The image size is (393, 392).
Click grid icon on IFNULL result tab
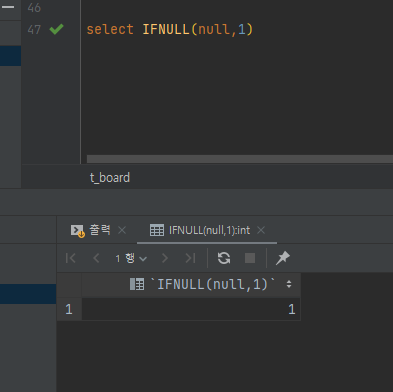(157, 230)
